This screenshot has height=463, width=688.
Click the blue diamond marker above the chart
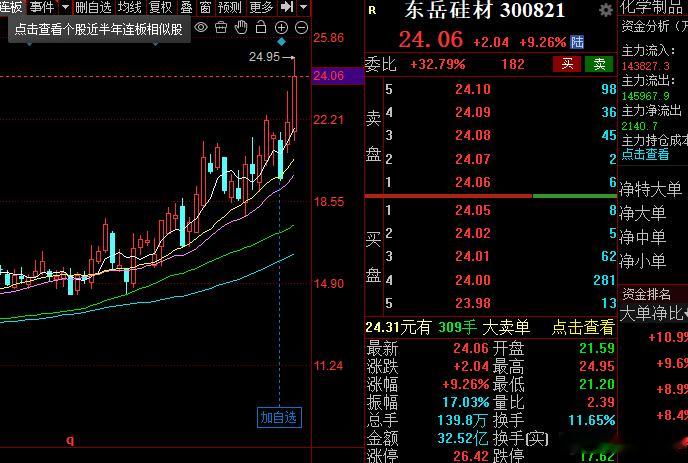tap(281, 42)
